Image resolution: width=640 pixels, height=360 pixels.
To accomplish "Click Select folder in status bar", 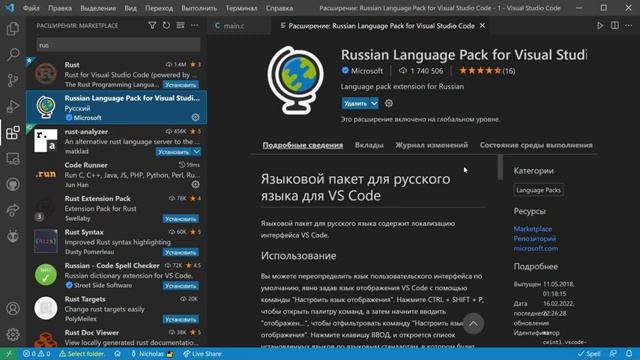I will pyautogui.click(x=82, y=354).
